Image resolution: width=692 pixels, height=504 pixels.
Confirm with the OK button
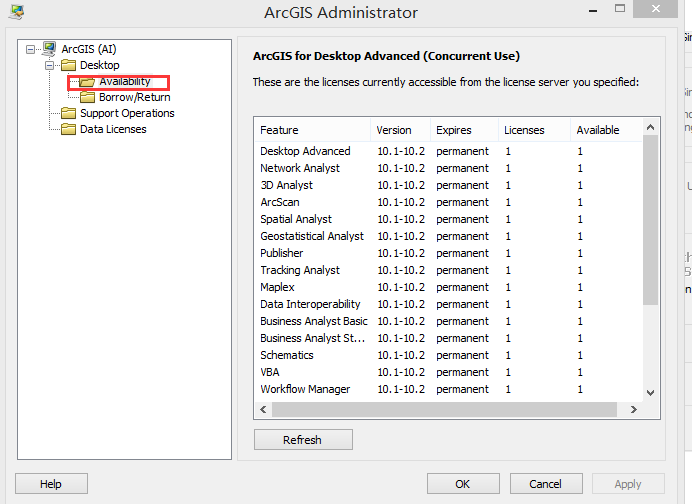(x=463, y=484)
